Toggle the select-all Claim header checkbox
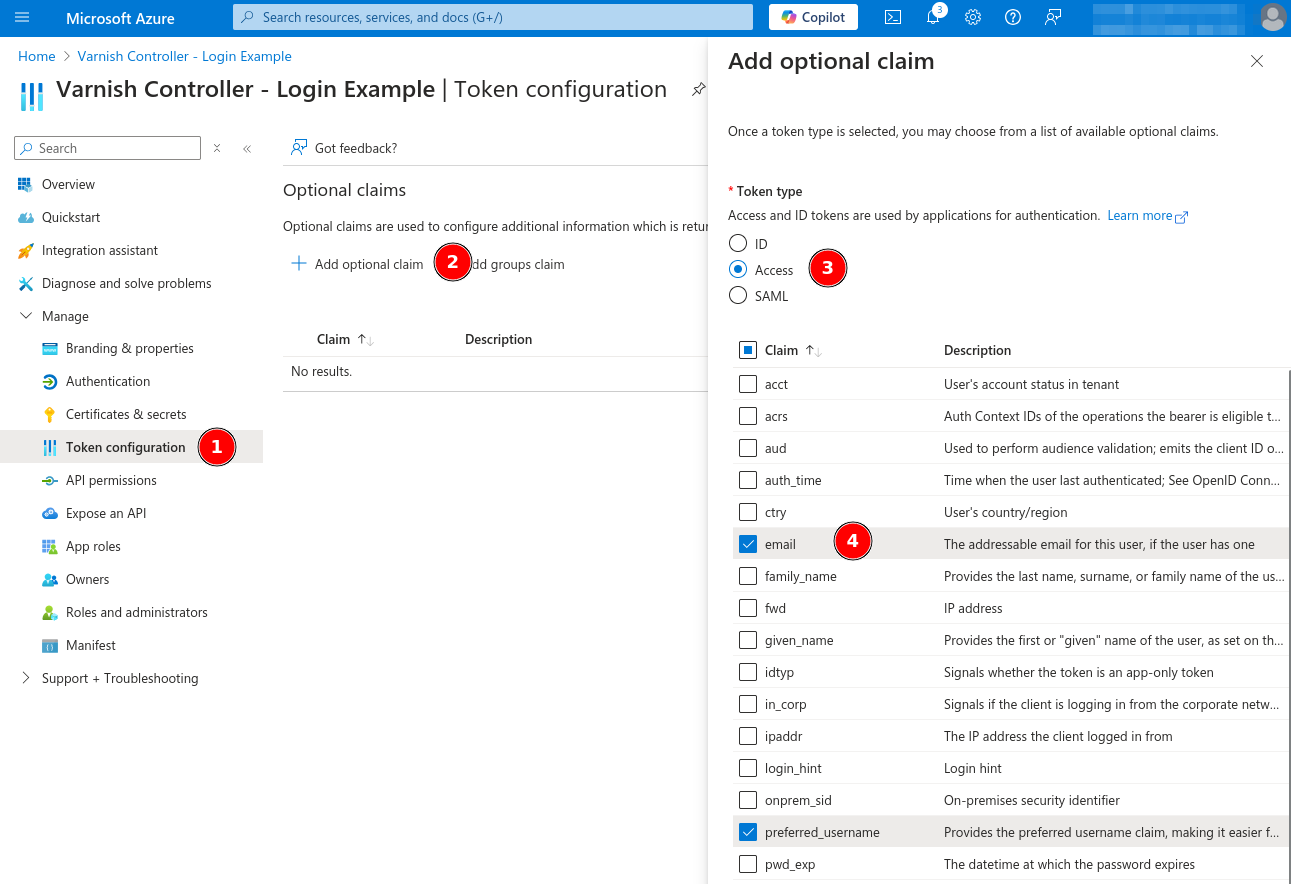This screenshot has height=884, width=1291. tap(748, 350)
